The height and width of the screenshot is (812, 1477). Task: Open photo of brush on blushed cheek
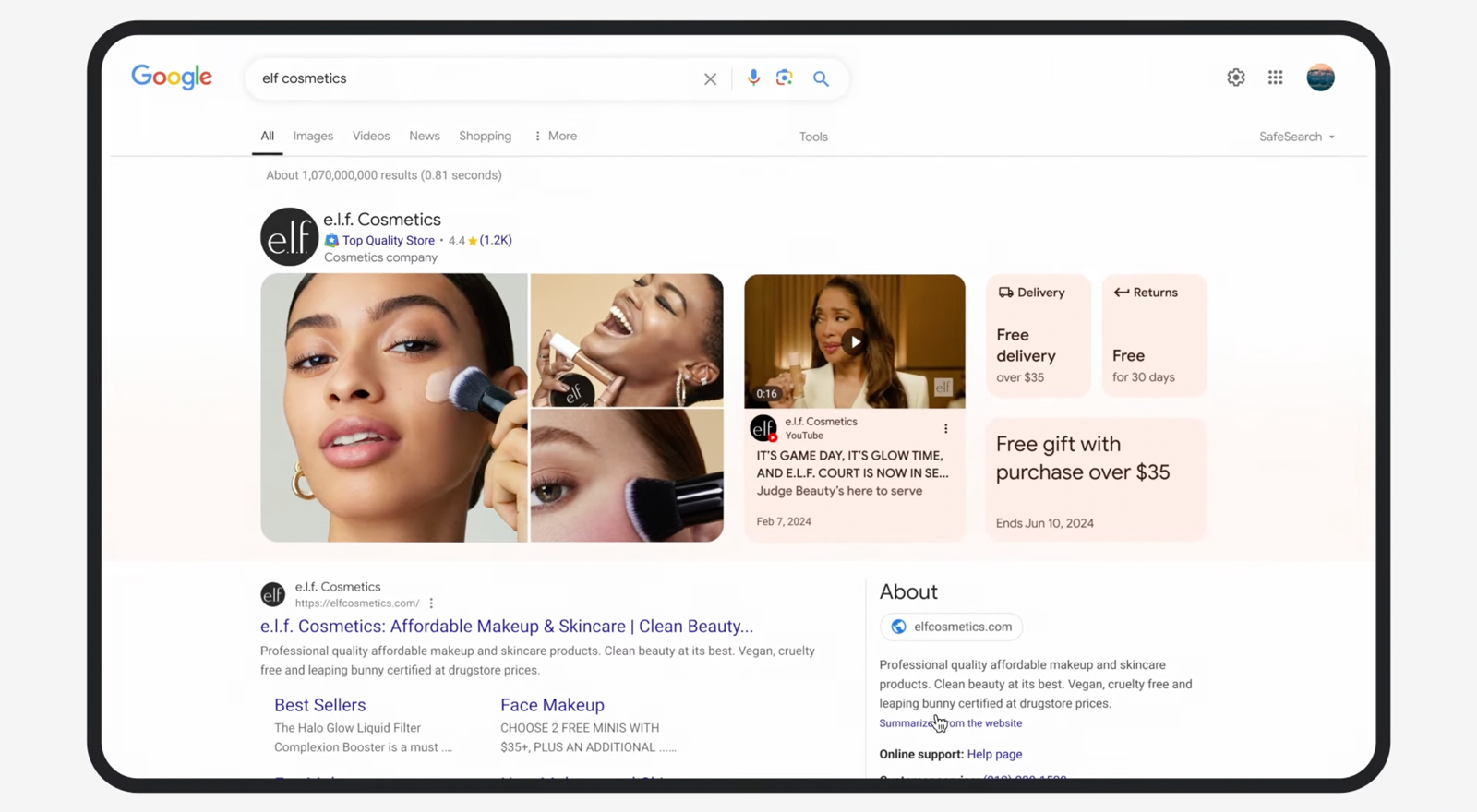[627, 476]
